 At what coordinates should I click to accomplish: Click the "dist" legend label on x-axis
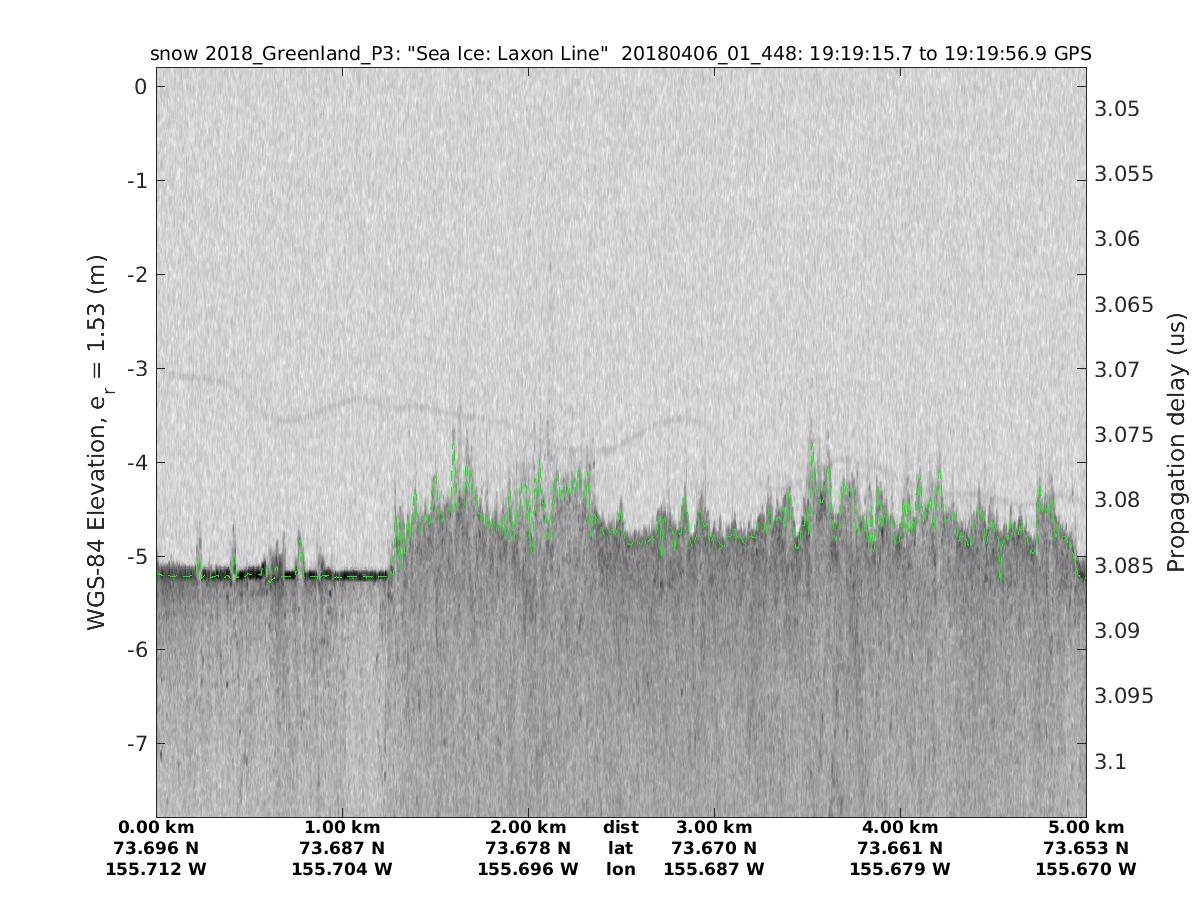tap(621, 827)
